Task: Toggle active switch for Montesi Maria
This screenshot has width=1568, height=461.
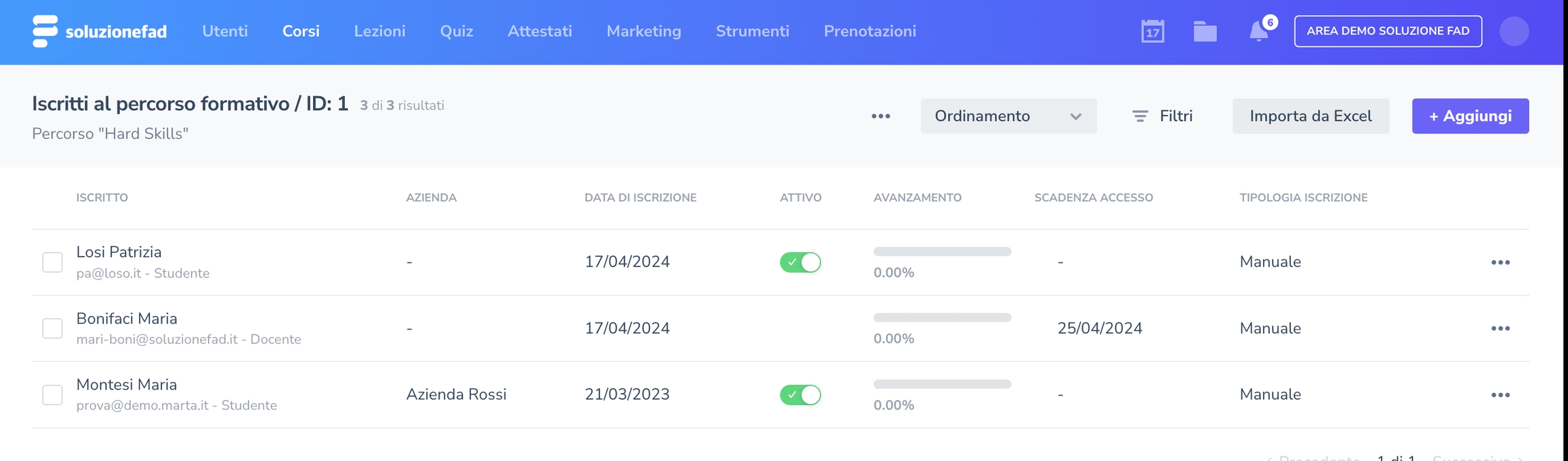Action: coord(800,395)
